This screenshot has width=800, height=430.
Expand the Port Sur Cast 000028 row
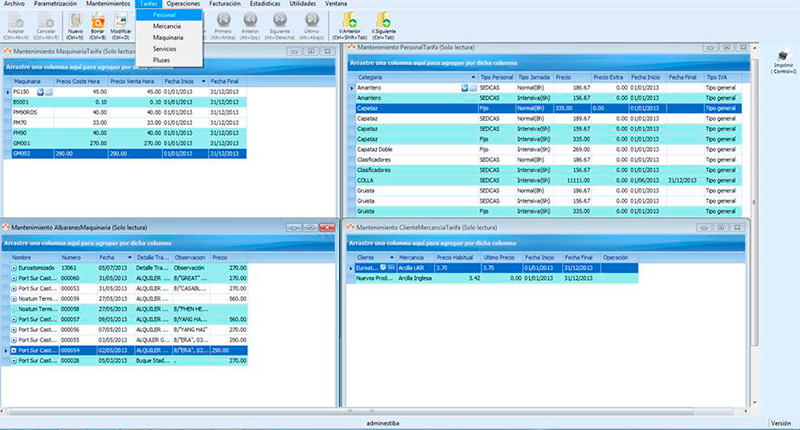(x=14, y=361)
